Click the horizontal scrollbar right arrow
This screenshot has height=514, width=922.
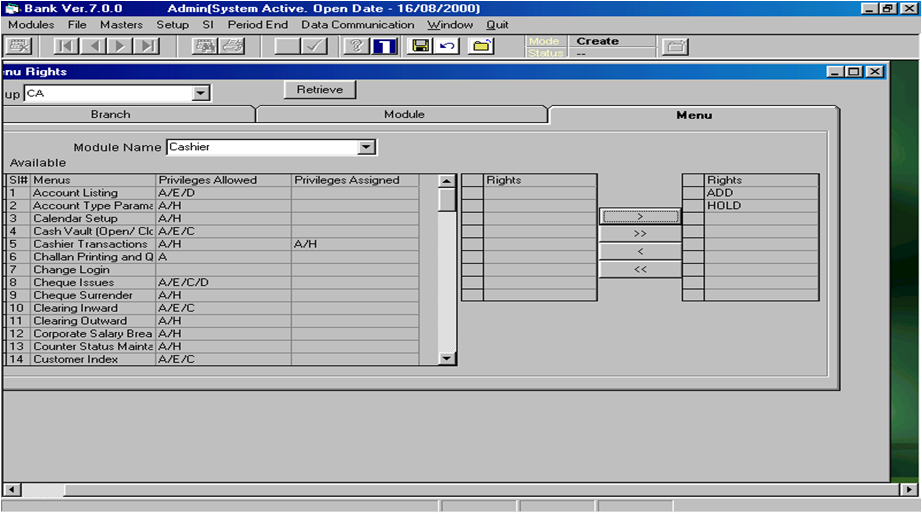(x=908, y=489)
